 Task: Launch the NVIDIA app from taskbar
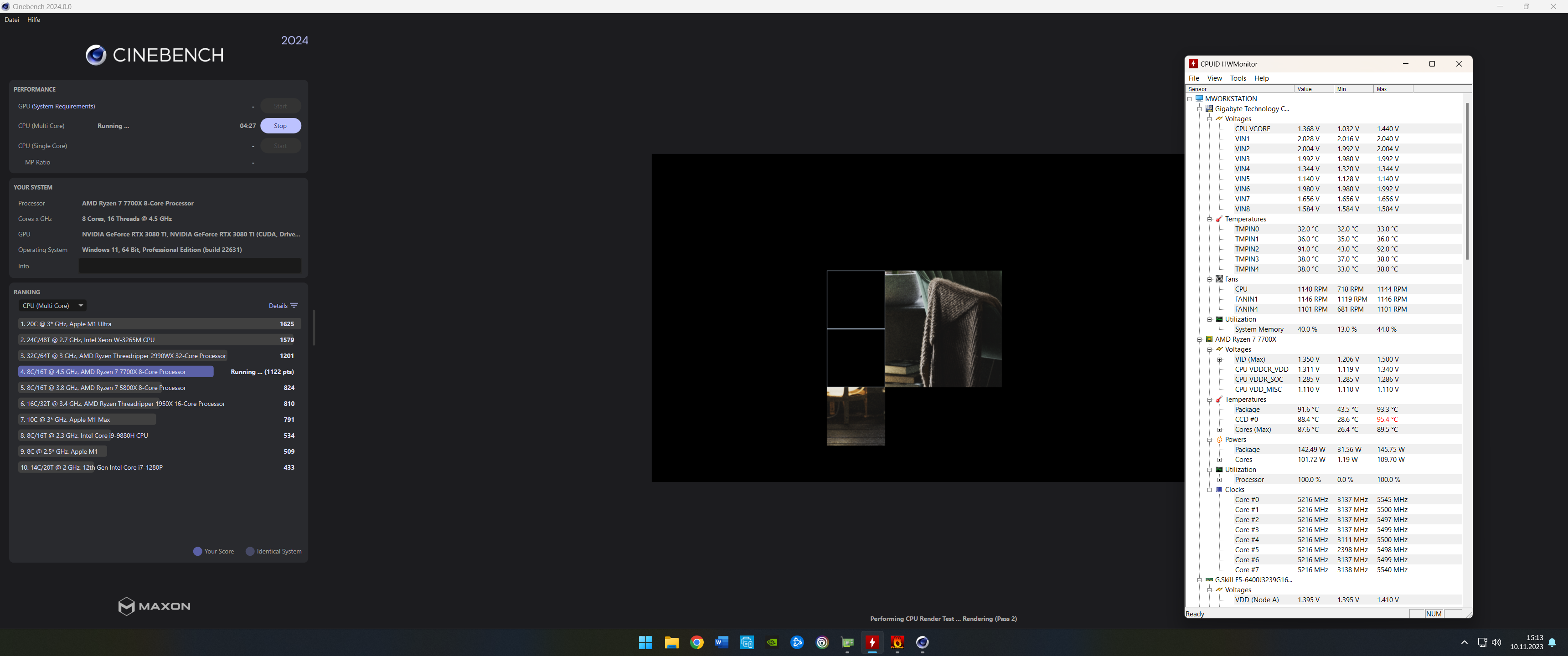[x=772, y=642]
